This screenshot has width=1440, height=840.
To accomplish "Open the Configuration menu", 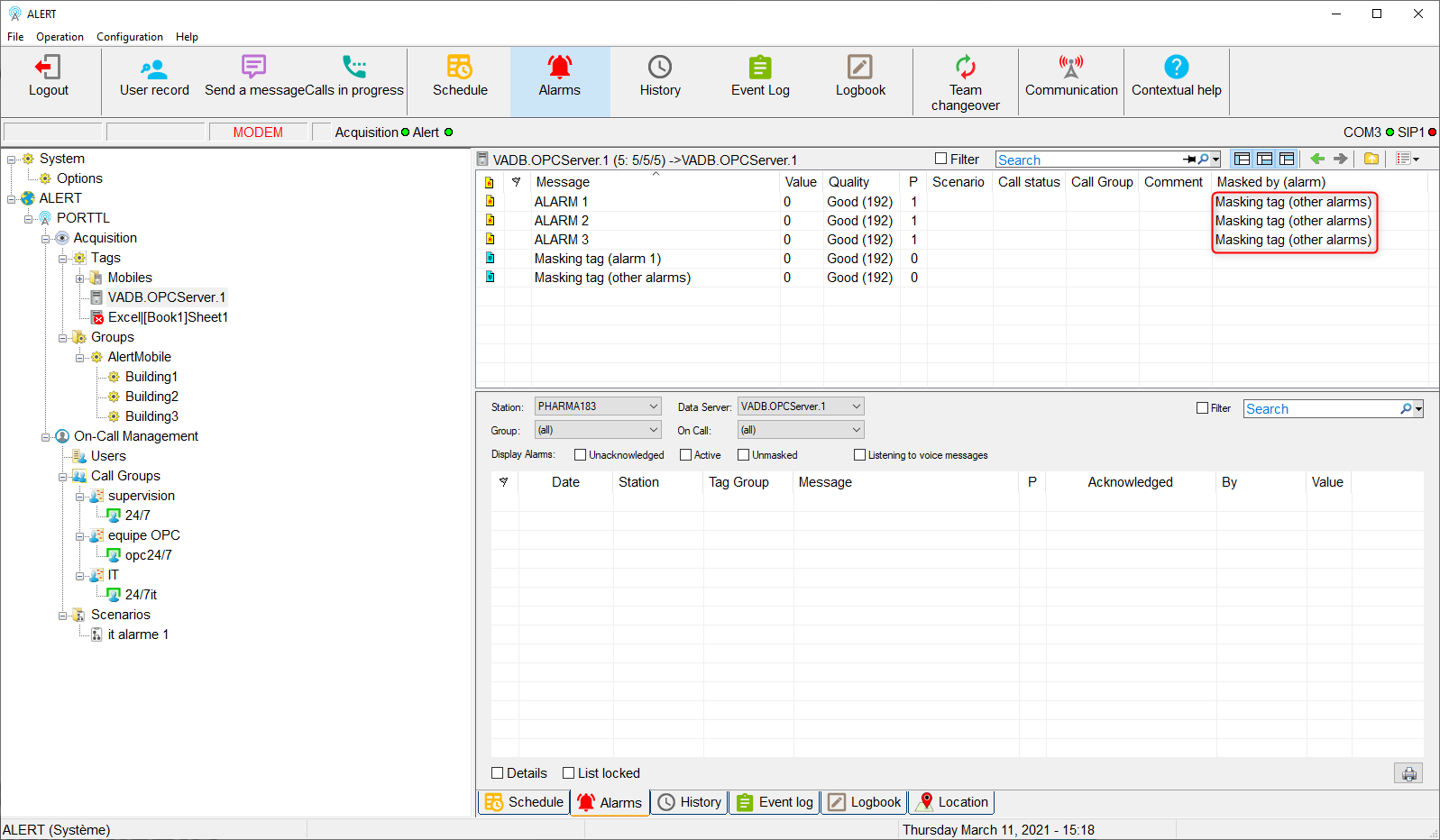I will pyautogui.click(x=130, y=37).
